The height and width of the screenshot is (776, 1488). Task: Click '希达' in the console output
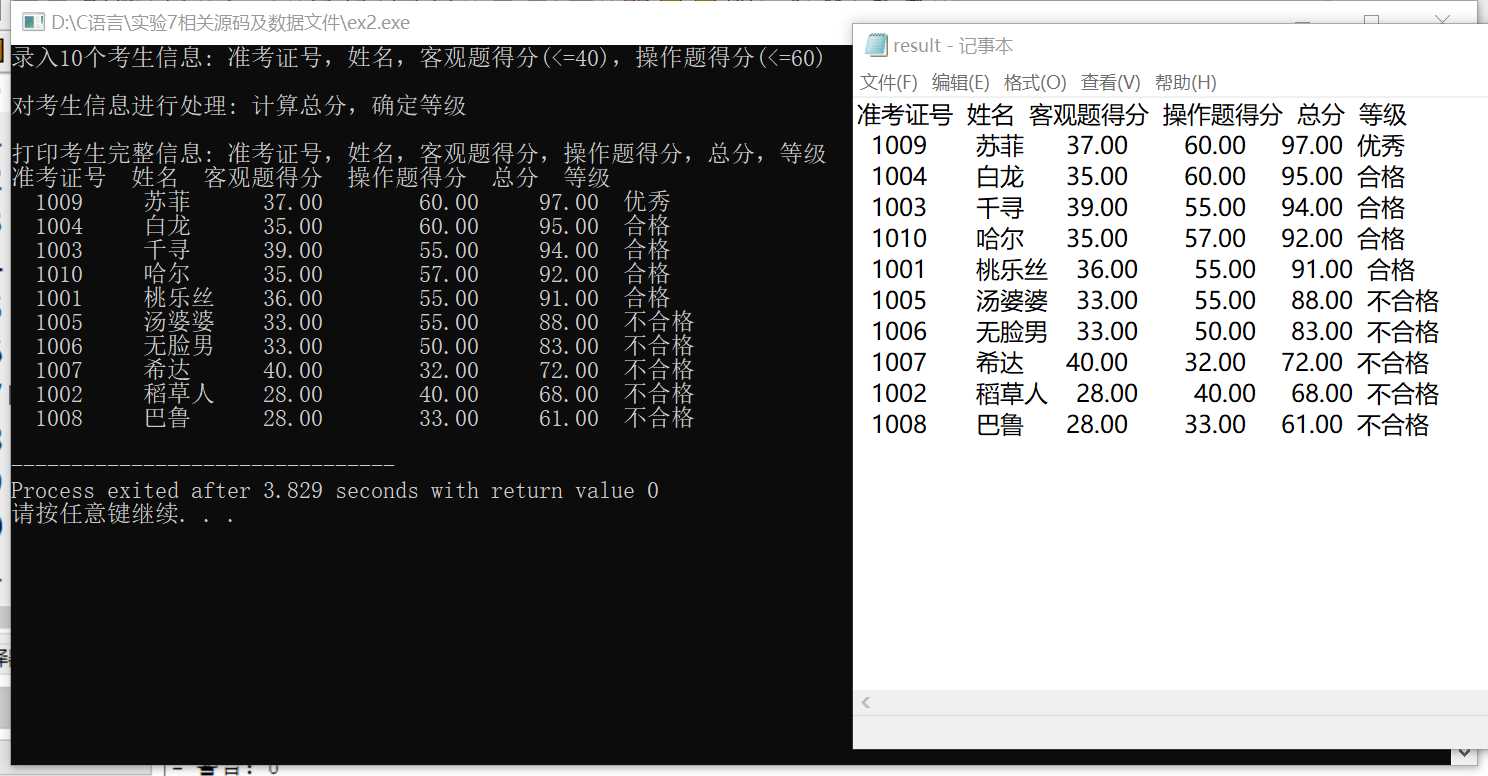(x=167, y=370)
